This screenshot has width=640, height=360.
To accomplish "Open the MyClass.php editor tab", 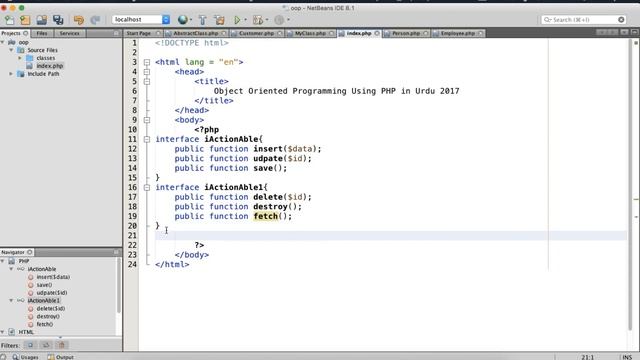I will 310,33.
